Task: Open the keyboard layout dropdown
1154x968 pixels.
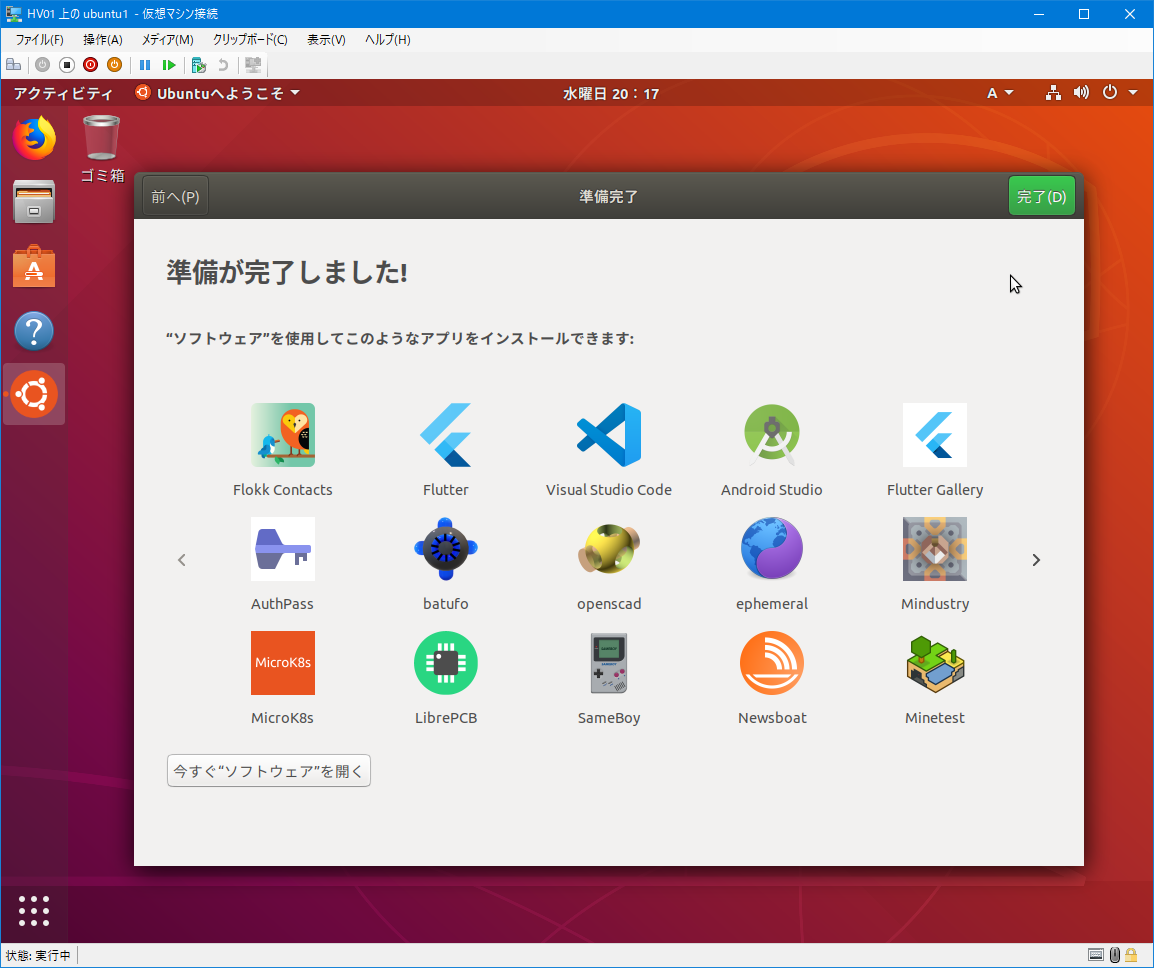Action: click(x=999, y=92)
